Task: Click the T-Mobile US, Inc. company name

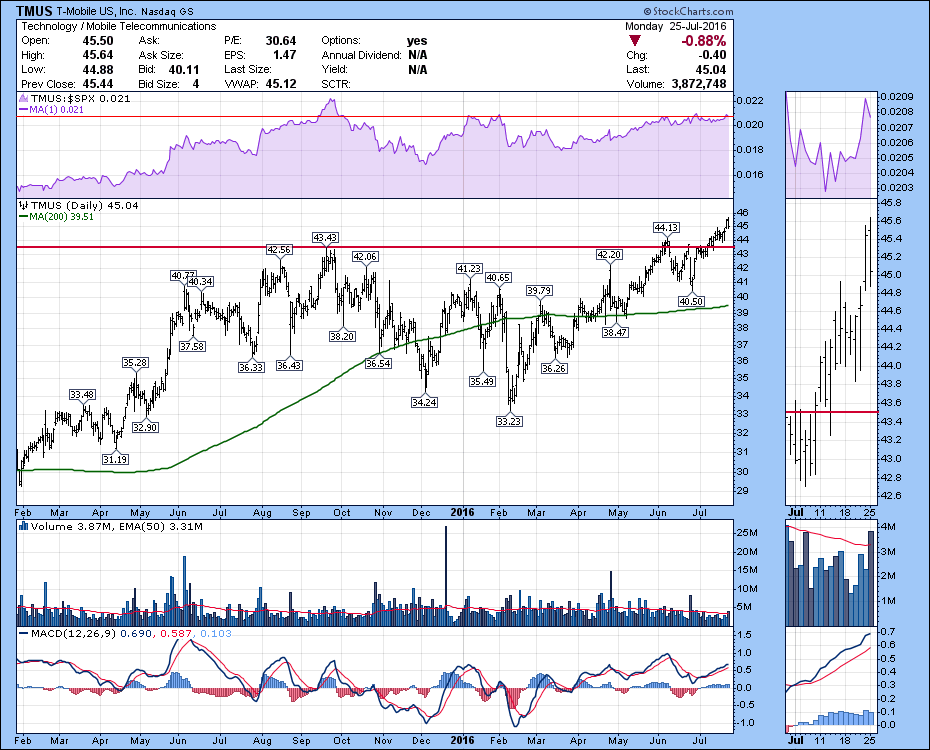Action: point(97,12)
